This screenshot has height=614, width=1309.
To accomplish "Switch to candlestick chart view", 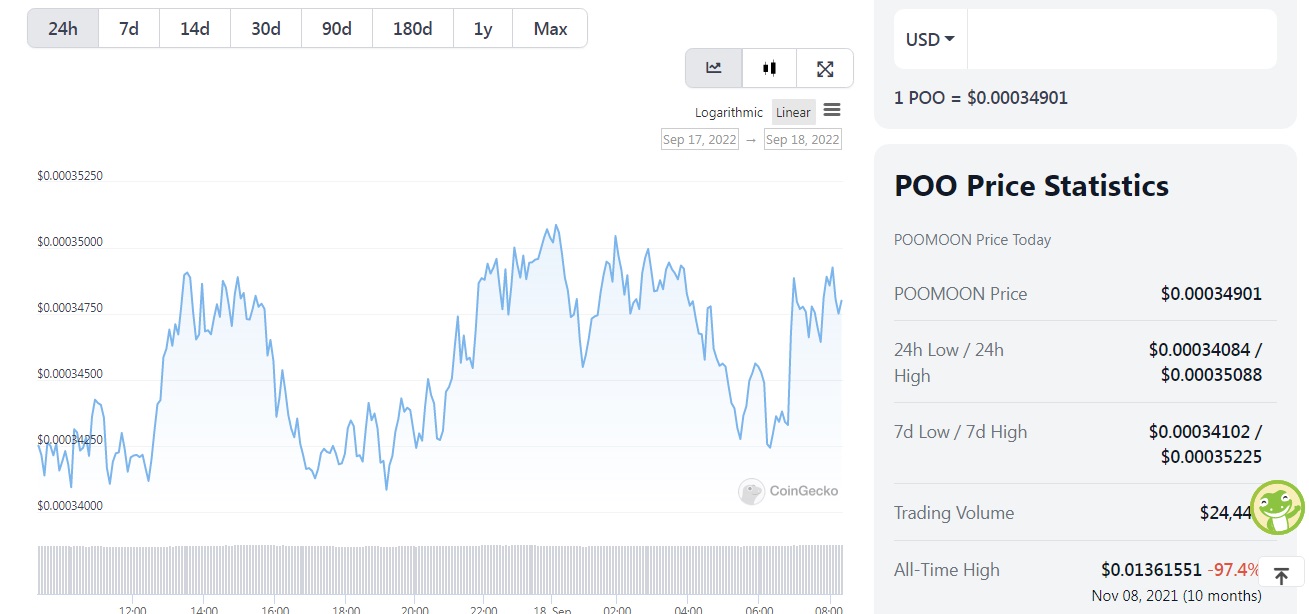I will coord(769,68).
